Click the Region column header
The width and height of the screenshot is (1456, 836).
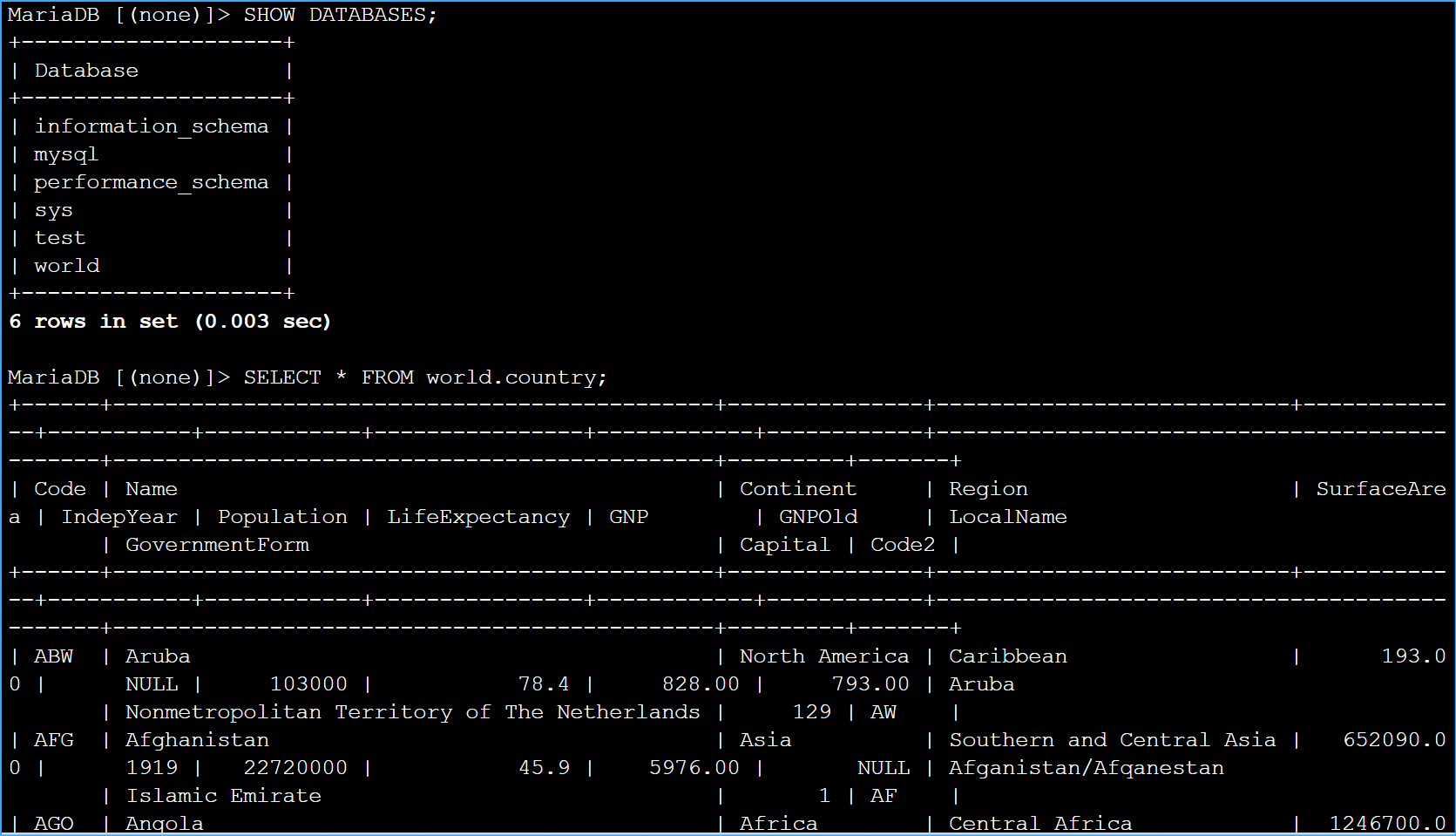[987, 488]
